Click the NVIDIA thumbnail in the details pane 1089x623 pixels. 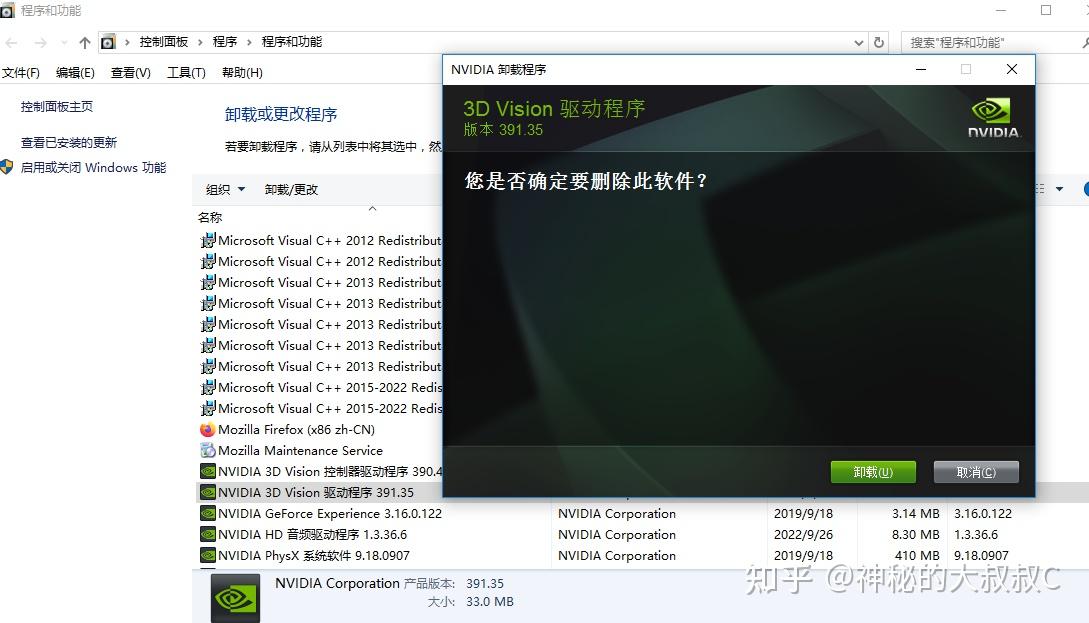233,597
